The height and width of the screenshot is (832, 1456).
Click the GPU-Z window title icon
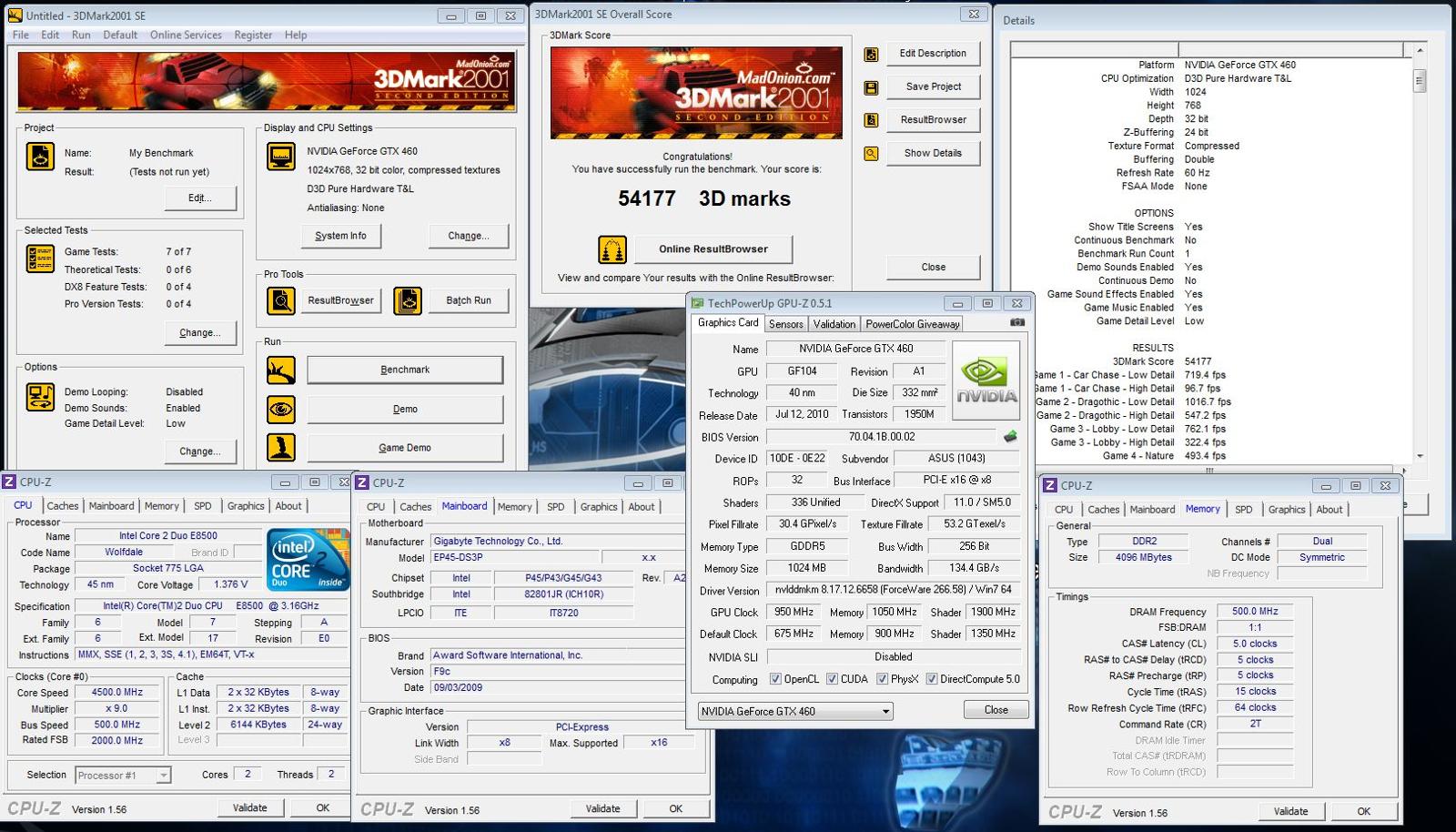[x=698, y=303]
